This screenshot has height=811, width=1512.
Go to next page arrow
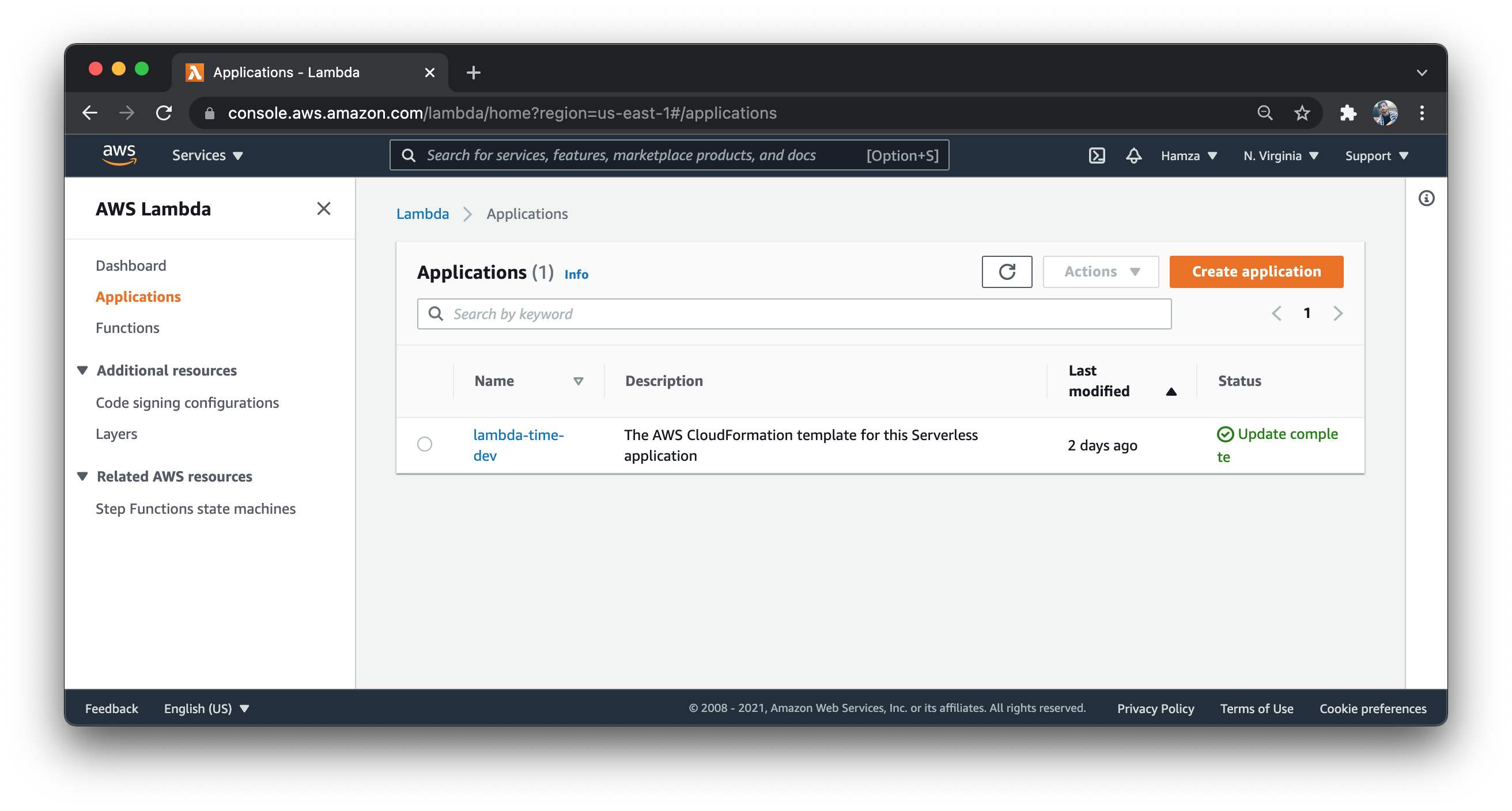pos(1337,313)
